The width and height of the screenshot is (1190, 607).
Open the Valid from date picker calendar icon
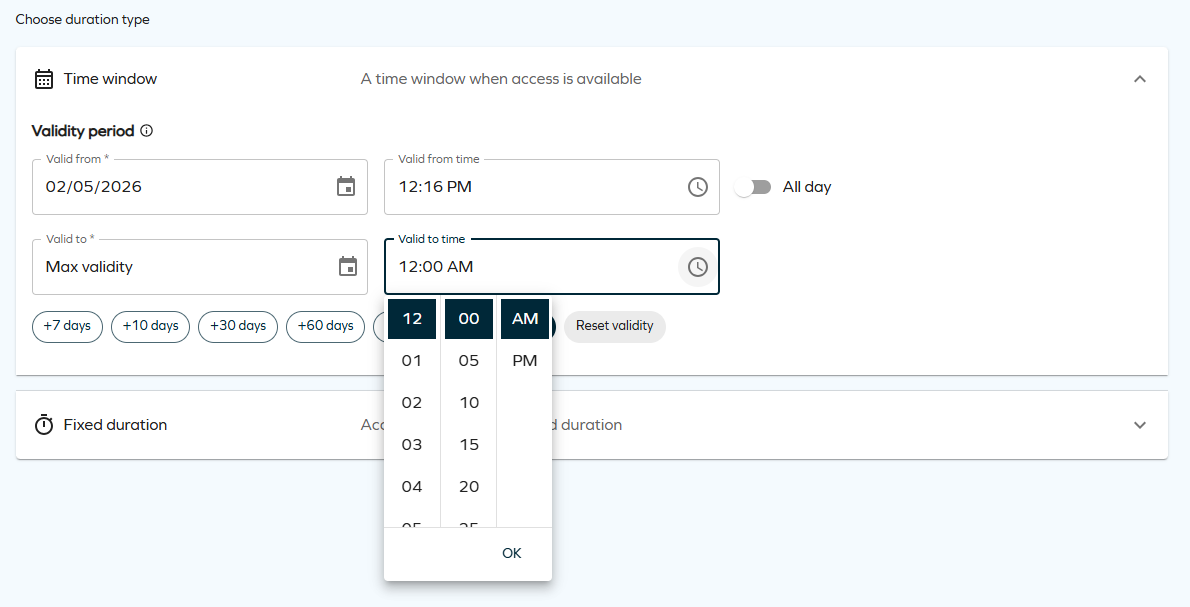click(x=347, y=186)
